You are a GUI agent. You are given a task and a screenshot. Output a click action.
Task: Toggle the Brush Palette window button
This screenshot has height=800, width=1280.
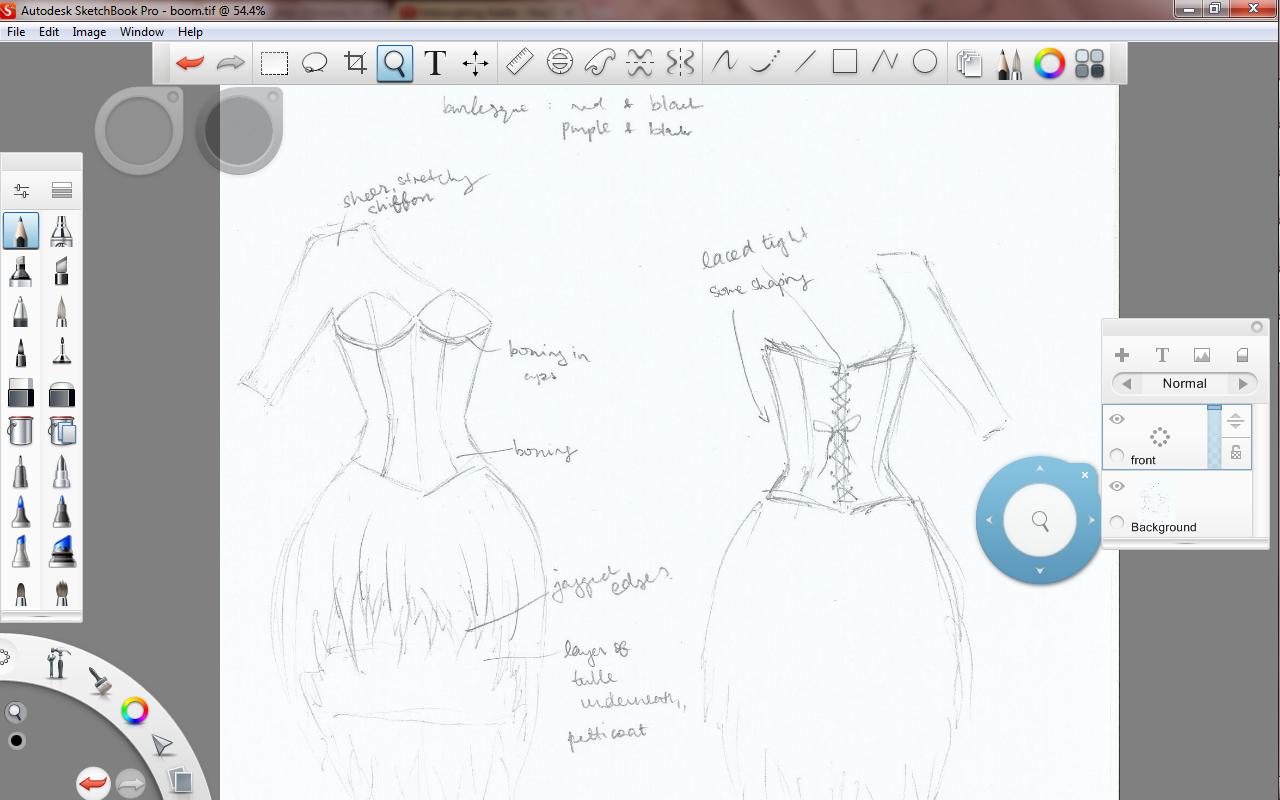pos(1009,64)
